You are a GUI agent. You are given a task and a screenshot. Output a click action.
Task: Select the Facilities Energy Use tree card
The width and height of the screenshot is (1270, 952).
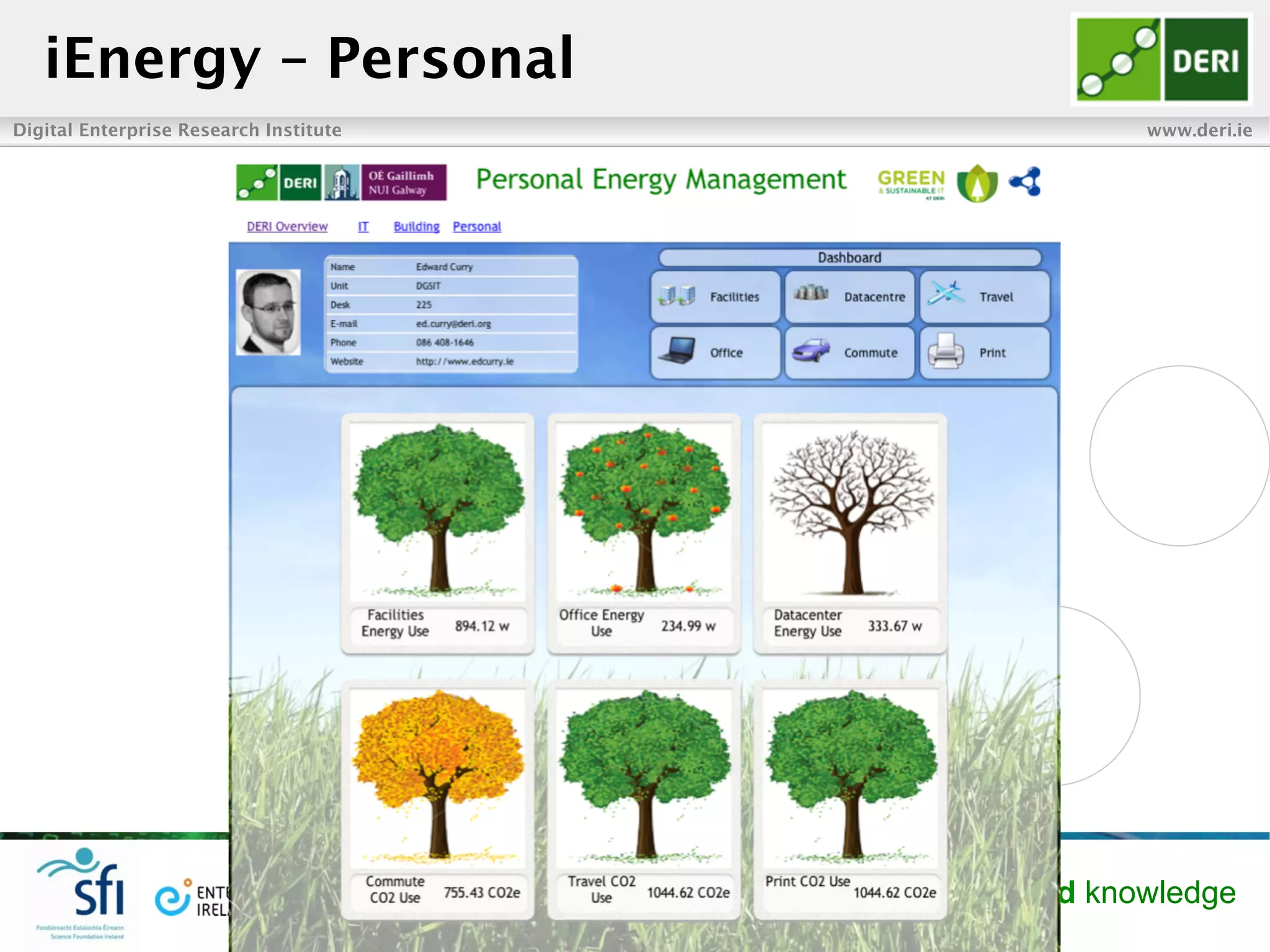(438, 534)
